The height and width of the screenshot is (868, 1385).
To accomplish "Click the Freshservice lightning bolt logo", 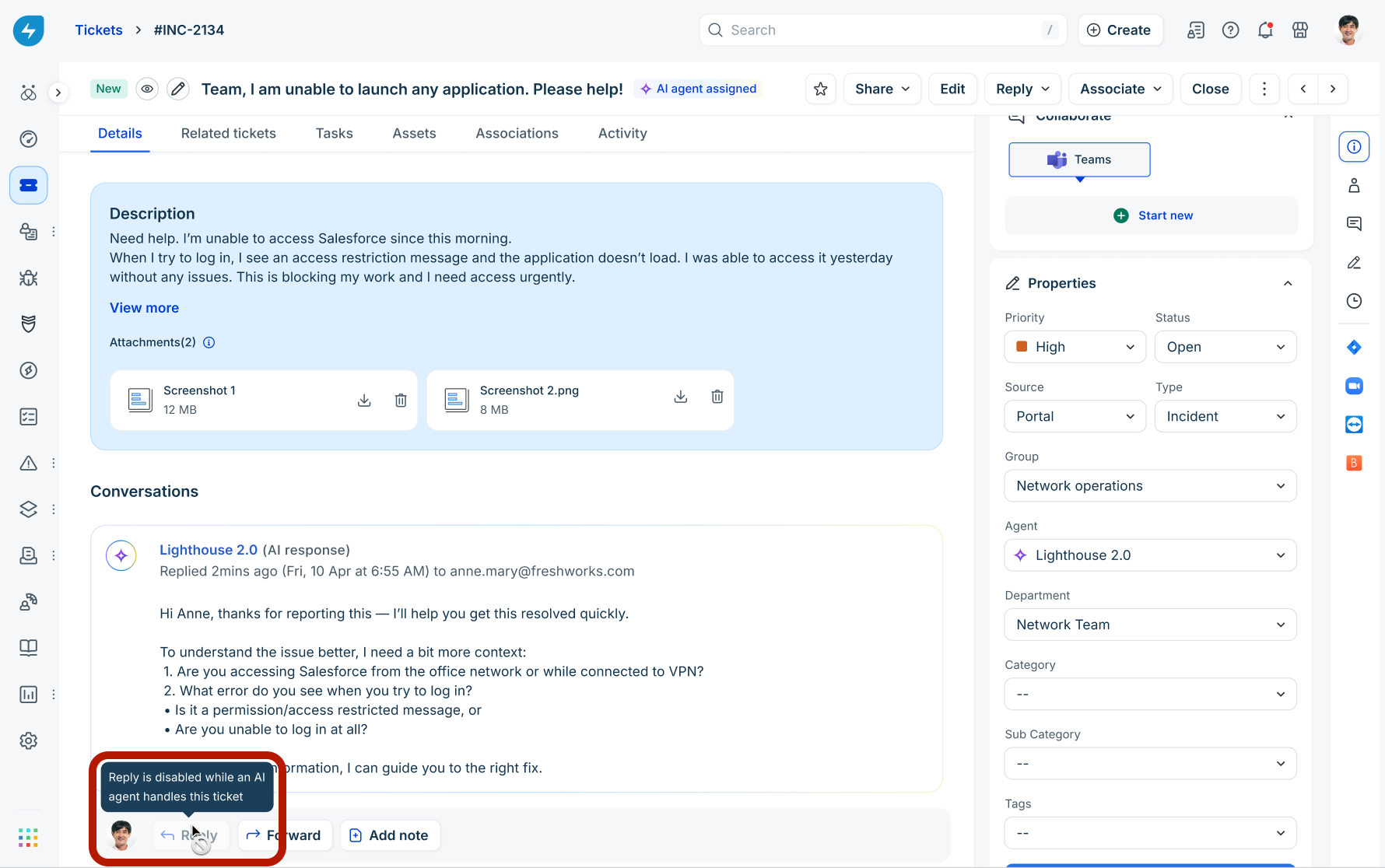I will point(29,30).
